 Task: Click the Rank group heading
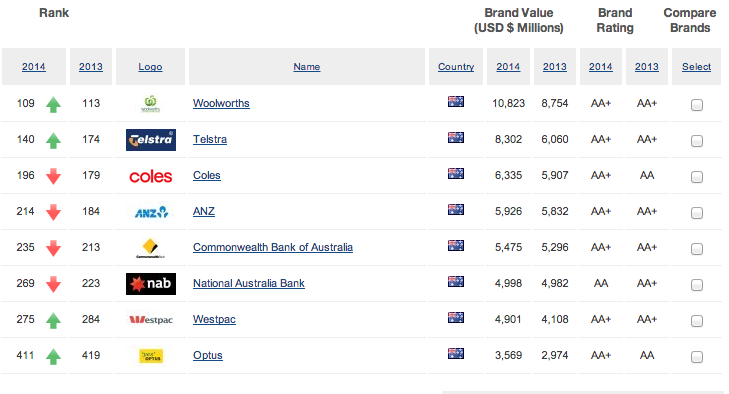coord(54,13)
